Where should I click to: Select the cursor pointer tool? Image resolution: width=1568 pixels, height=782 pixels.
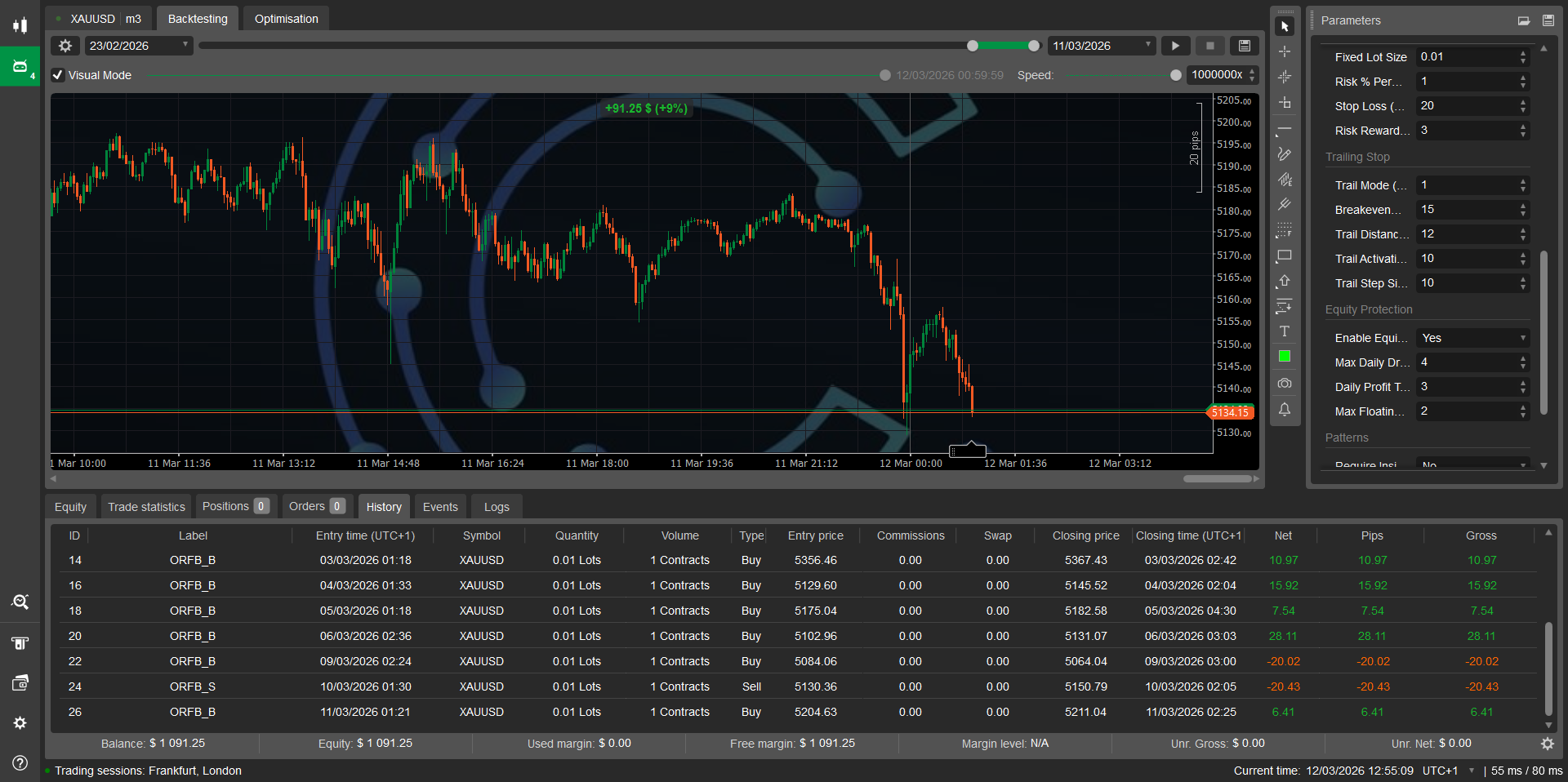pyautogui.click(x=1285, y=27)
